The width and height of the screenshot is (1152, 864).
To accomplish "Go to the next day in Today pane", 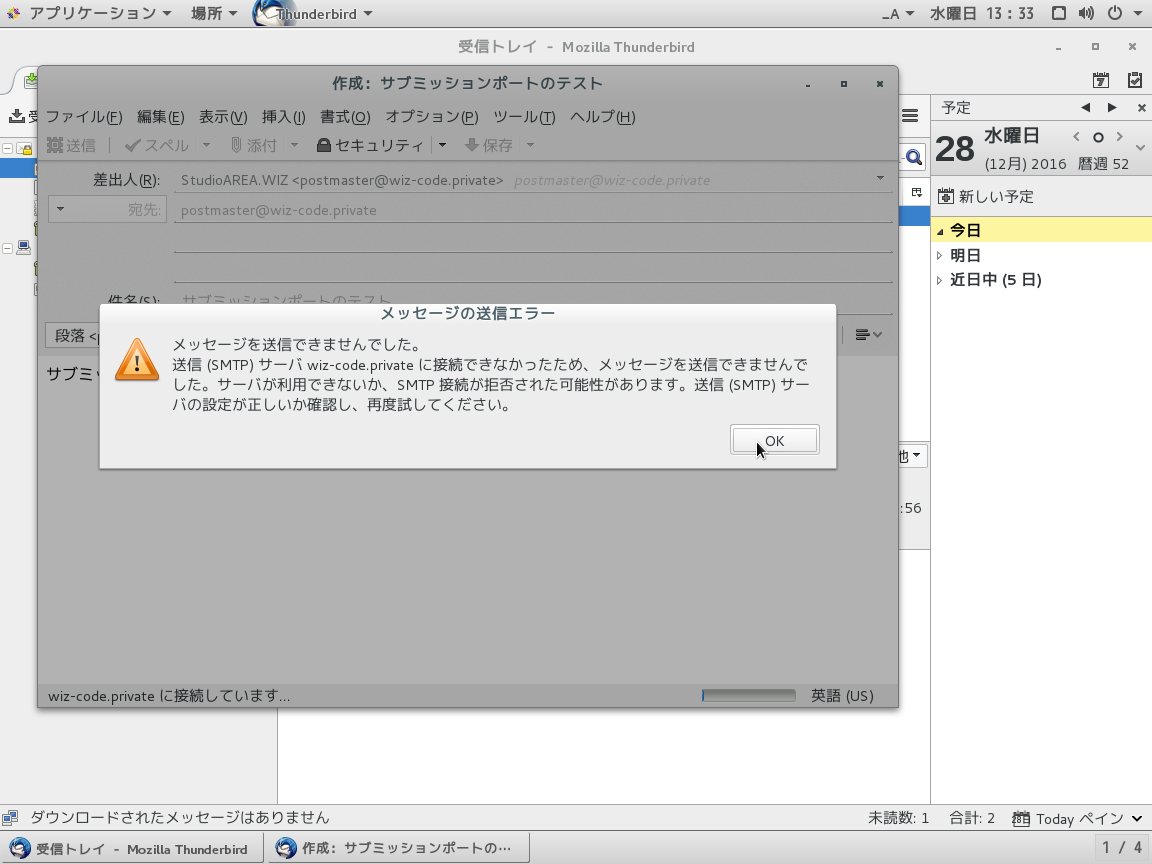I will pos(1119,137).
